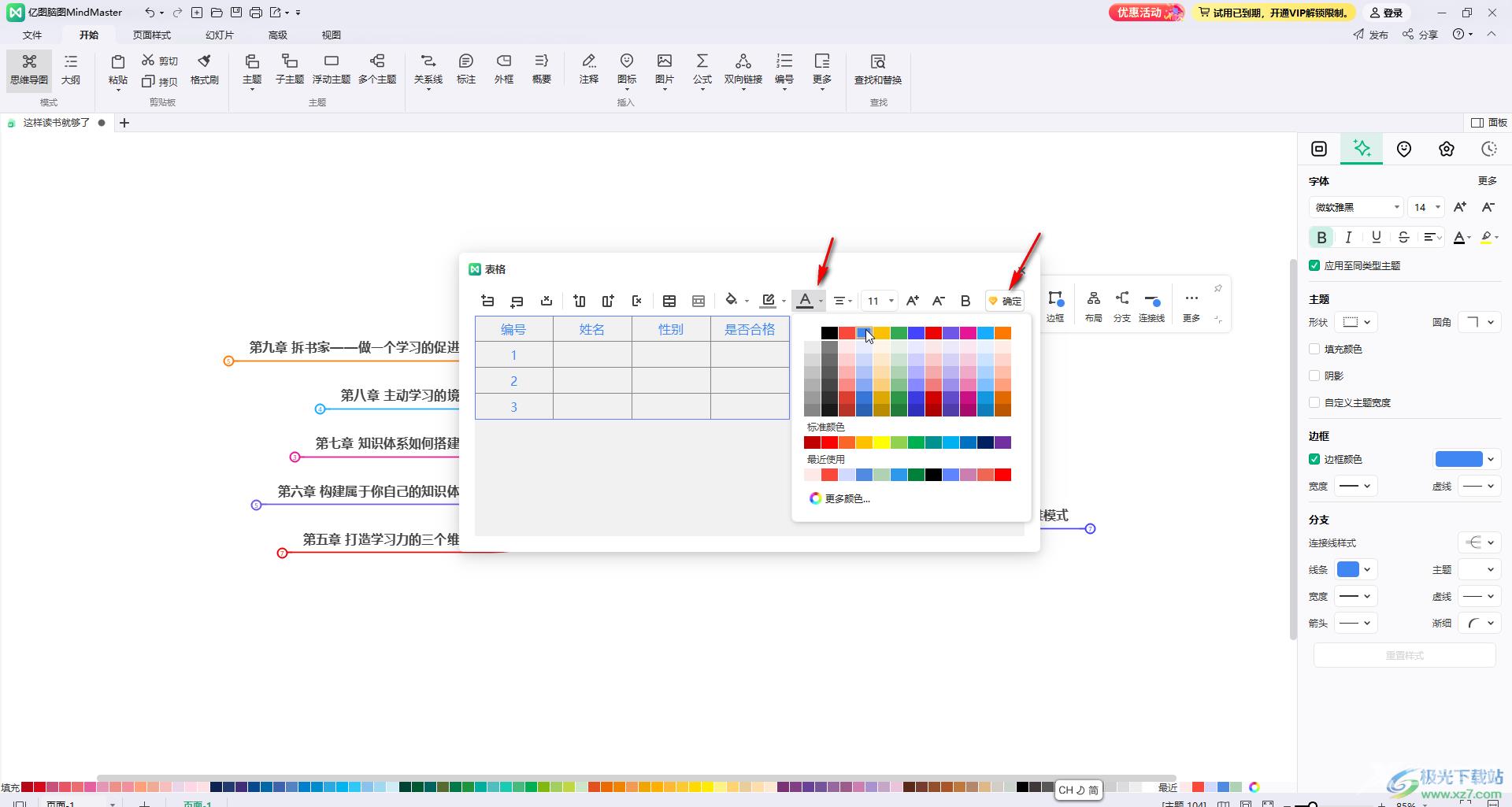Open the 布局 layout tool
This screenshot has width=1512, height=807.
tap(1093, 306)
